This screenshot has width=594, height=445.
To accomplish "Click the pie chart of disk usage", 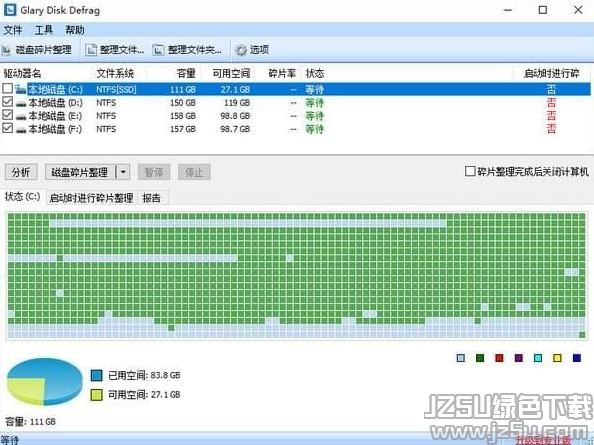I will [45, 381].
